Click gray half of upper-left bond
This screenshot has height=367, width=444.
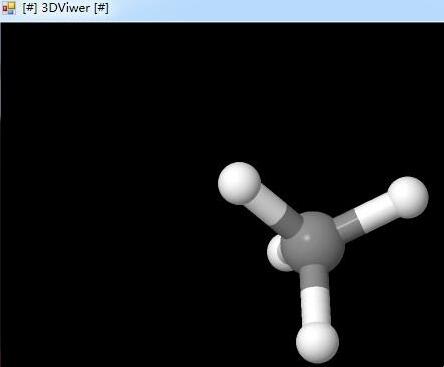(x=287, y=223)
